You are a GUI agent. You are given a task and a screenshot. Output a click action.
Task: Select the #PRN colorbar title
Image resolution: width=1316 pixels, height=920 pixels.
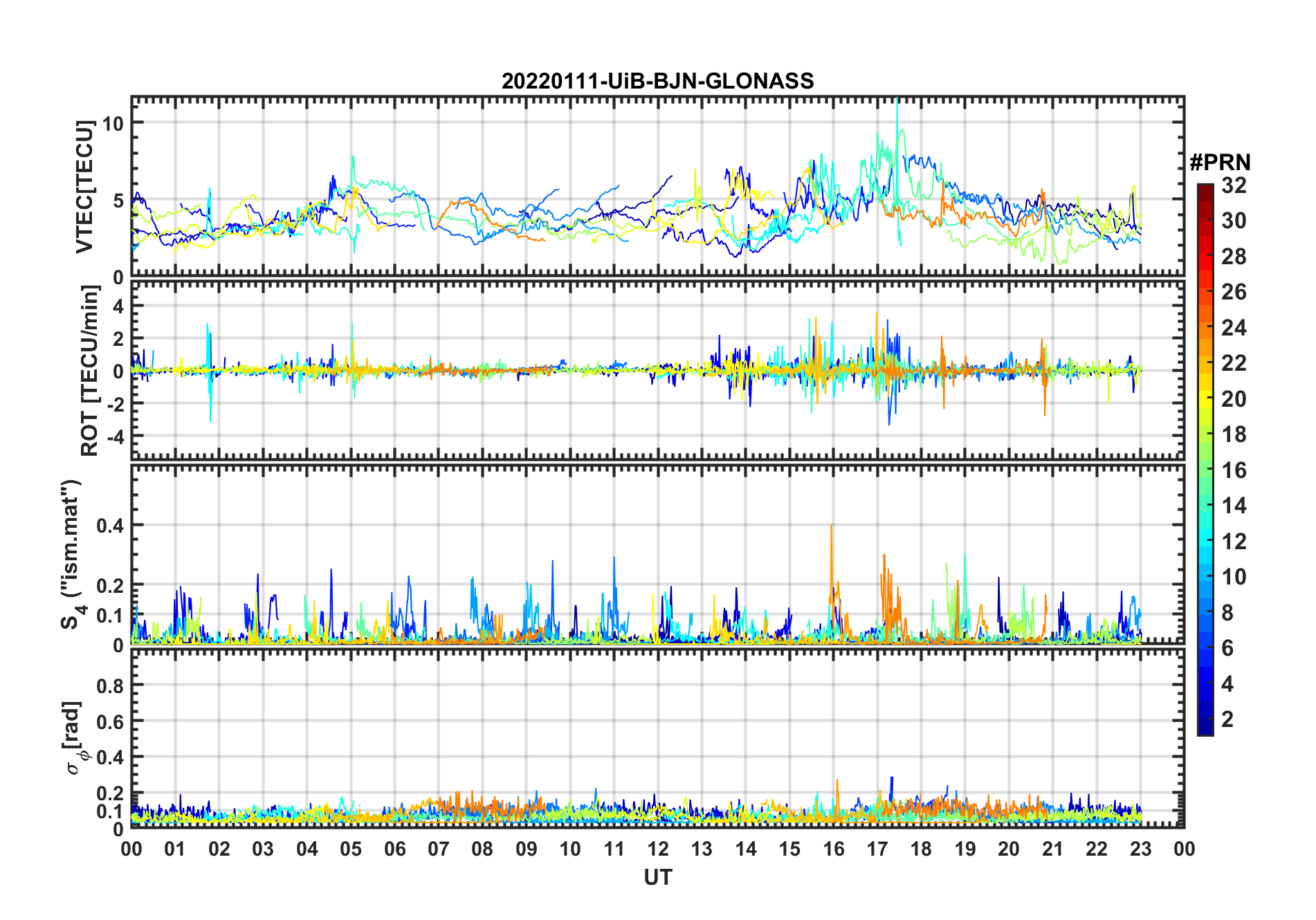(1220, 163)
